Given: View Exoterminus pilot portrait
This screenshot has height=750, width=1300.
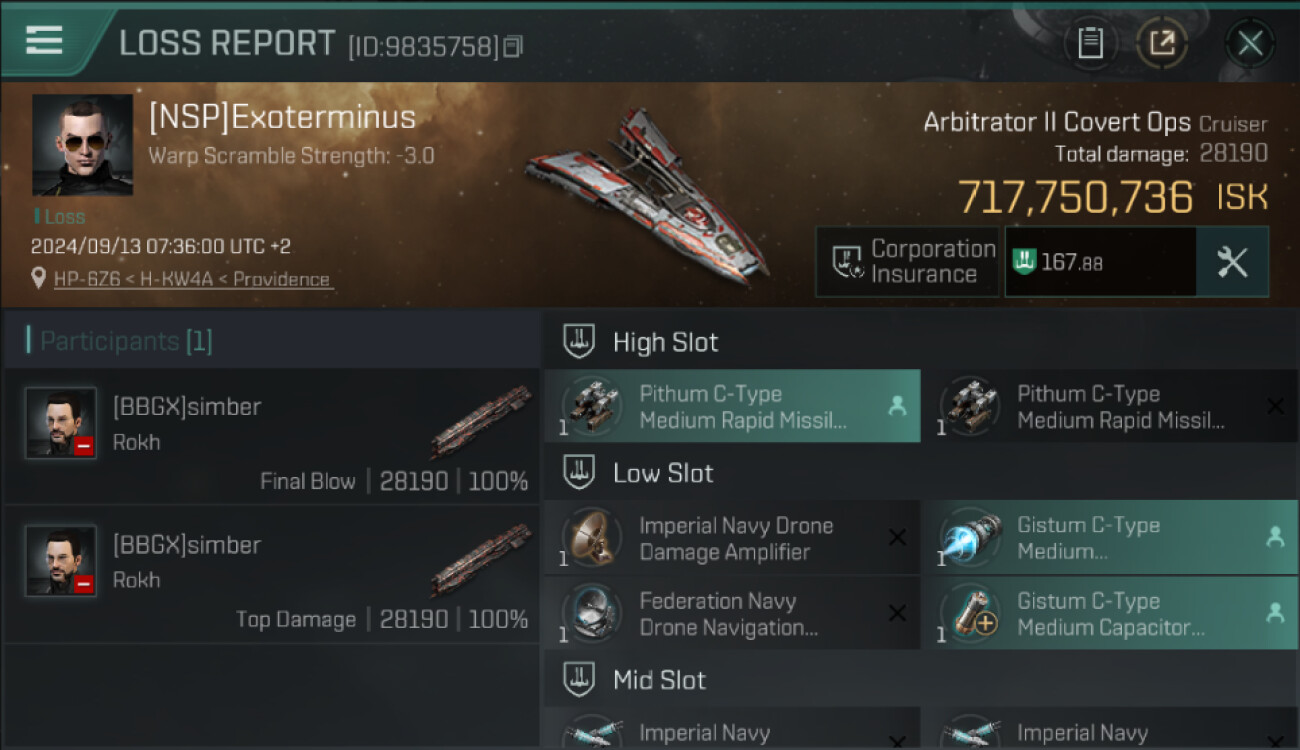Looking at the screenshot, I should pyautogui.click(x=82, y=145).
